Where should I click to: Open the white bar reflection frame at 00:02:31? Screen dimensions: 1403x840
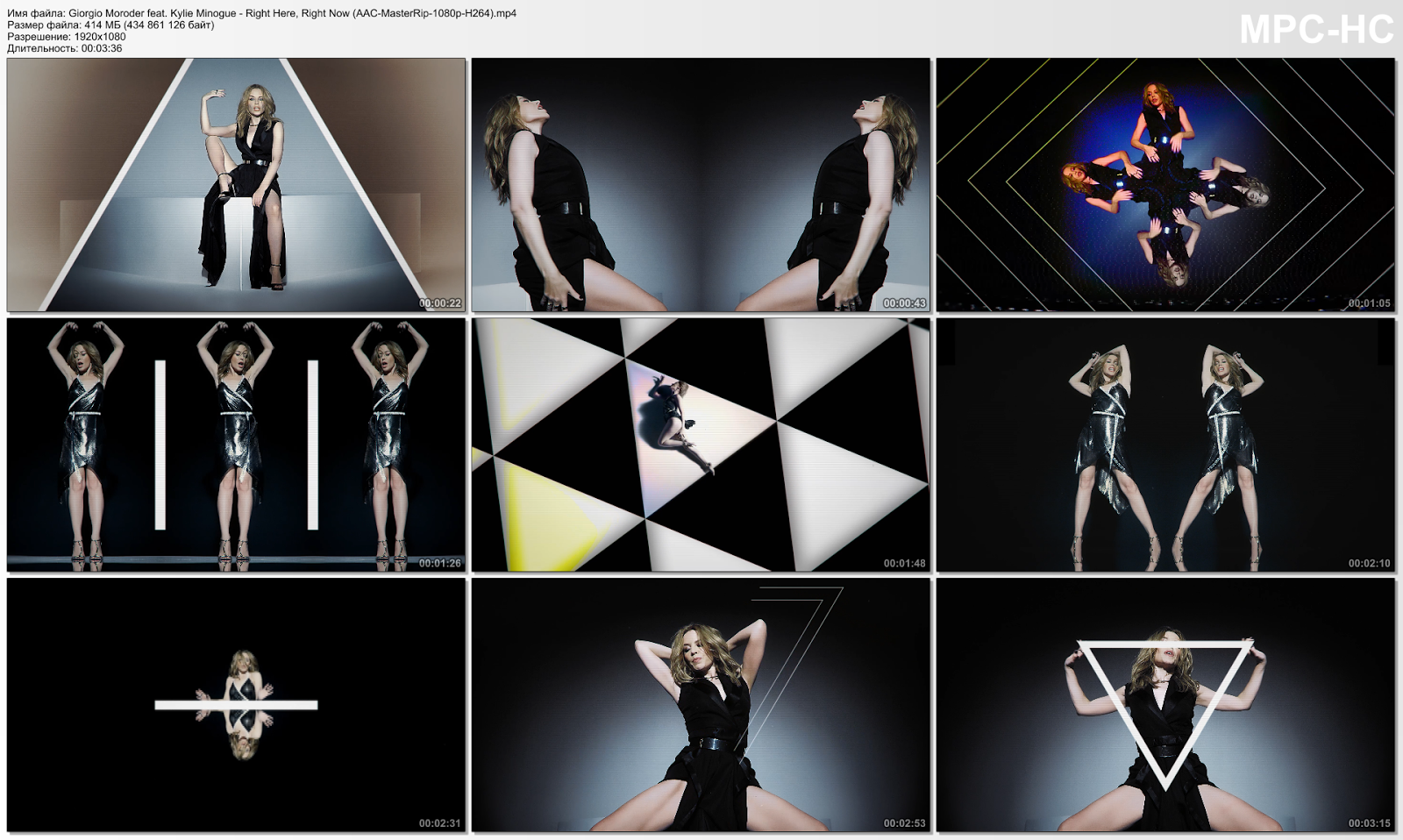pyautogui.click(x=236, y=705)
